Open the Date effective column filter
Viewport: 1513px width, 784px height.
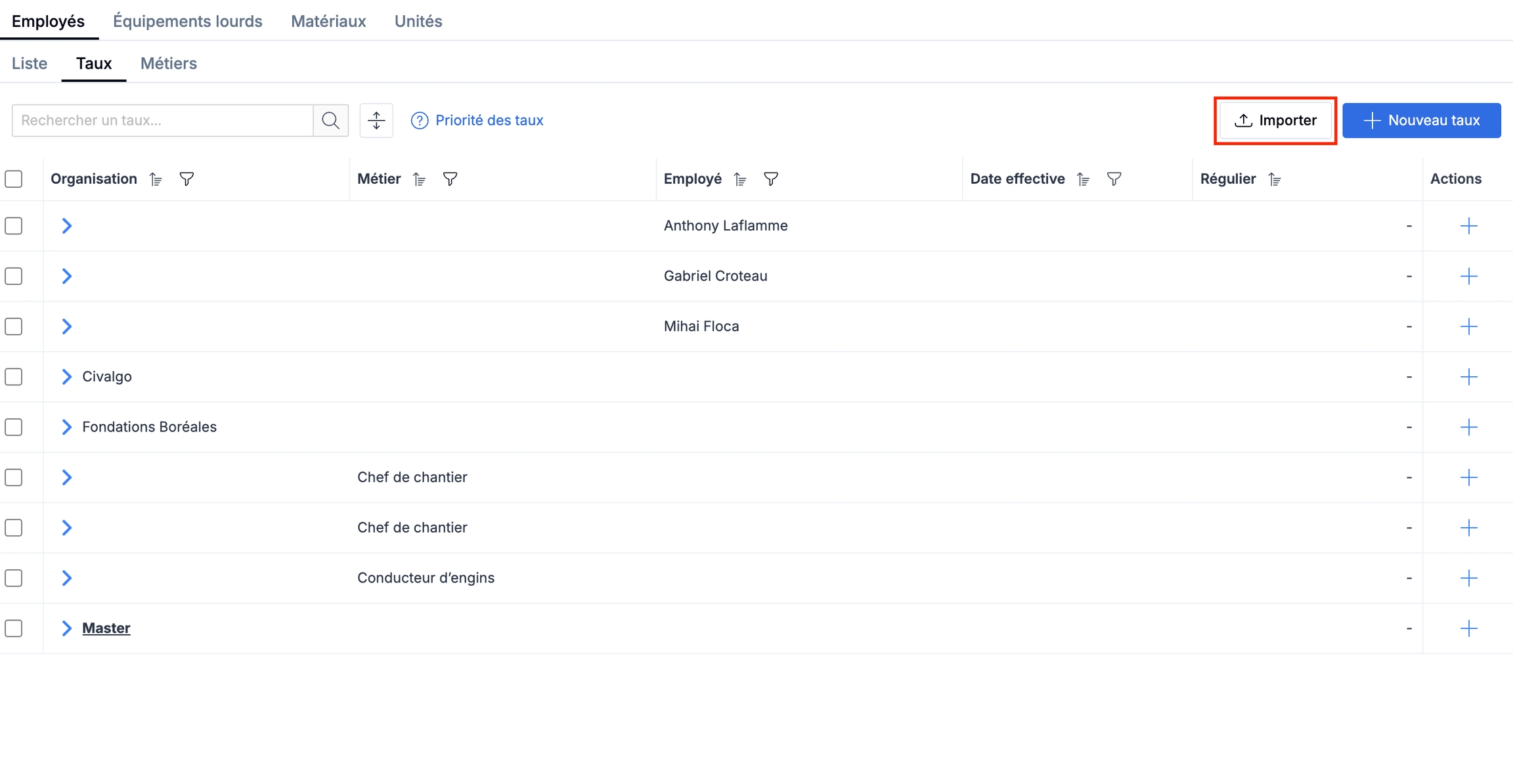tap(1114, 179)
